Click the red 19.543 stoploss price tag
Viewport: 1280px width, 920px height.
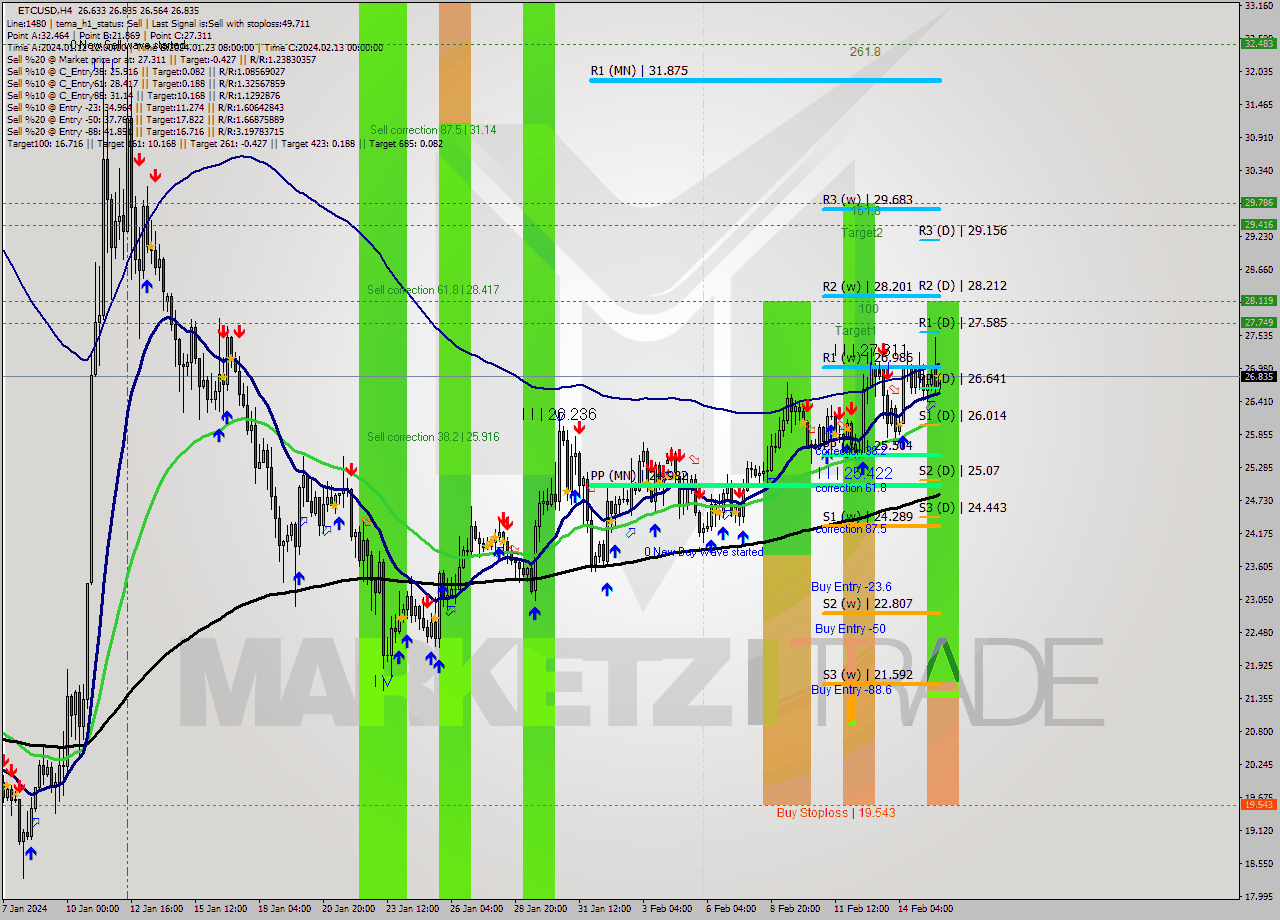[1258, 804]
